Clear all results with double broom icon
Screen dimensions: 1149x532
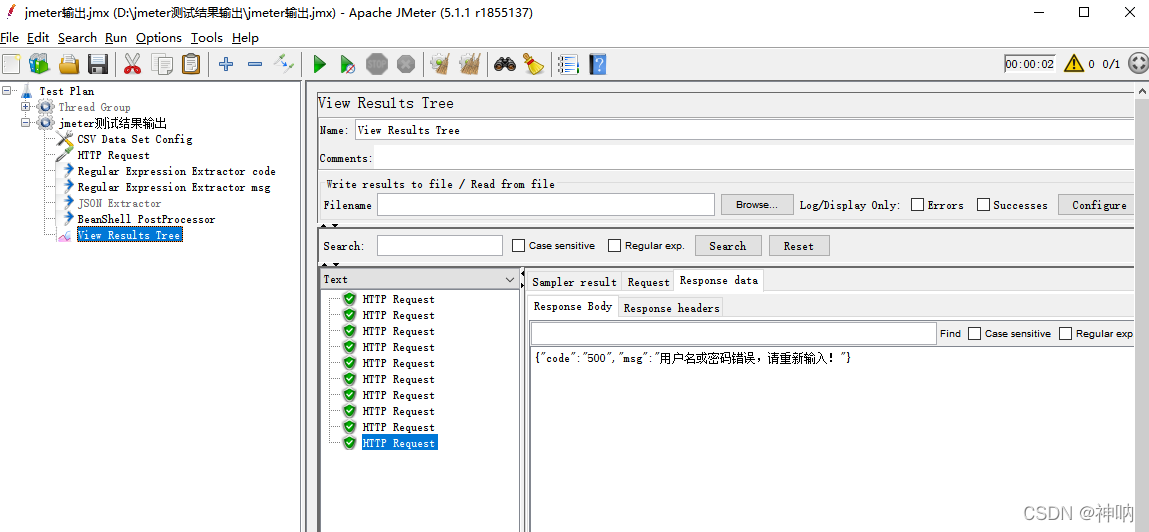470,64
